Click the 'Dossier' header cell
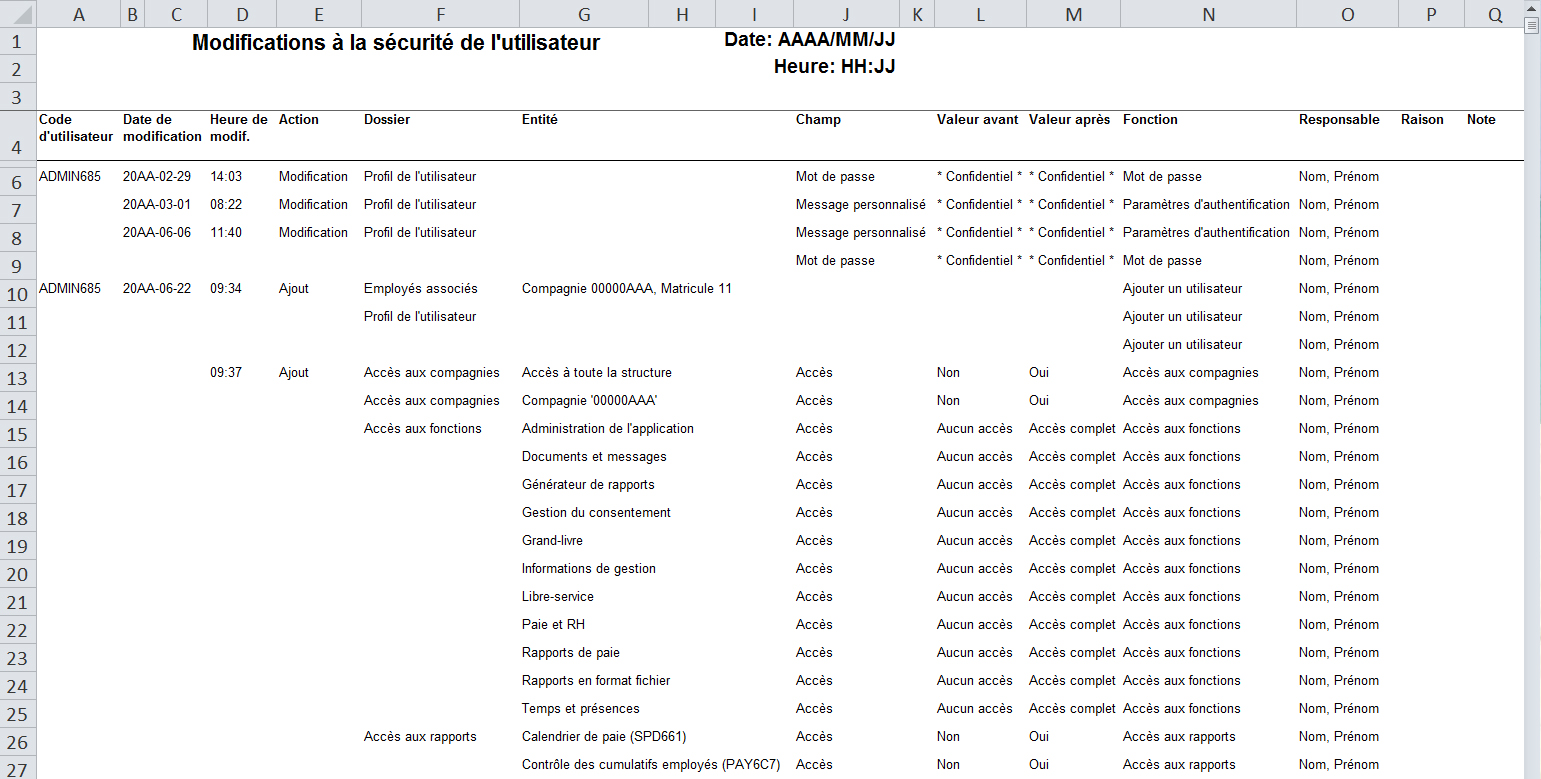Viewport: 1541px width, 779px height. (387, 120)
